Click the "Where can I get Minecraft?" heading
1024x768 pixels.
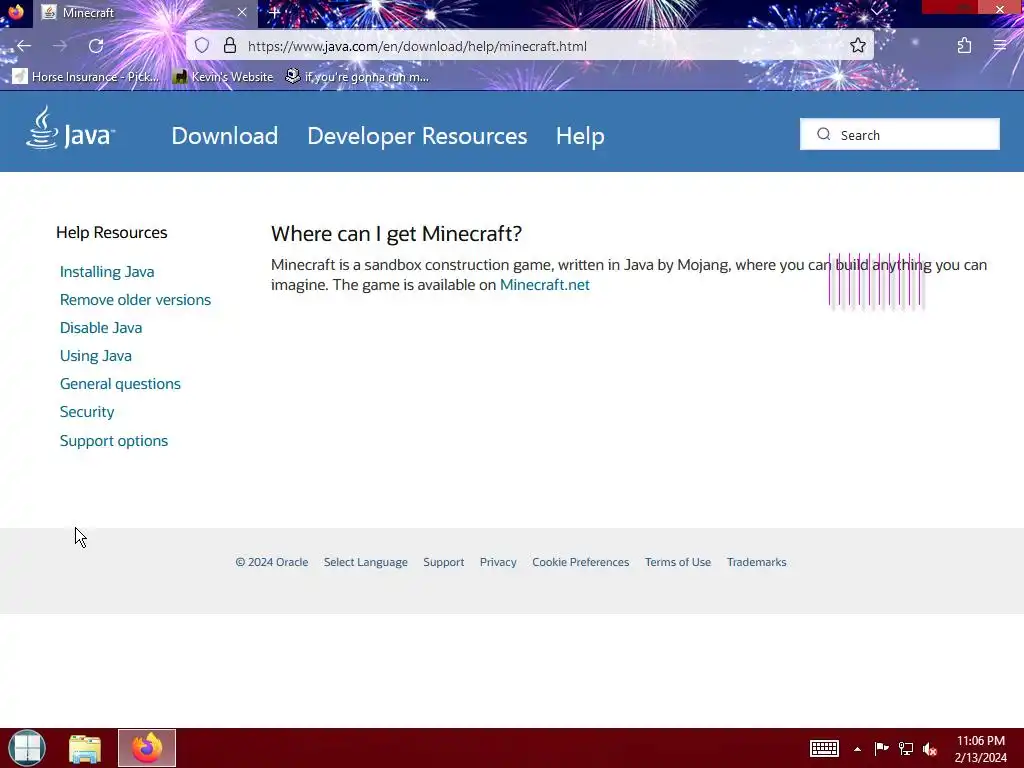396,234
